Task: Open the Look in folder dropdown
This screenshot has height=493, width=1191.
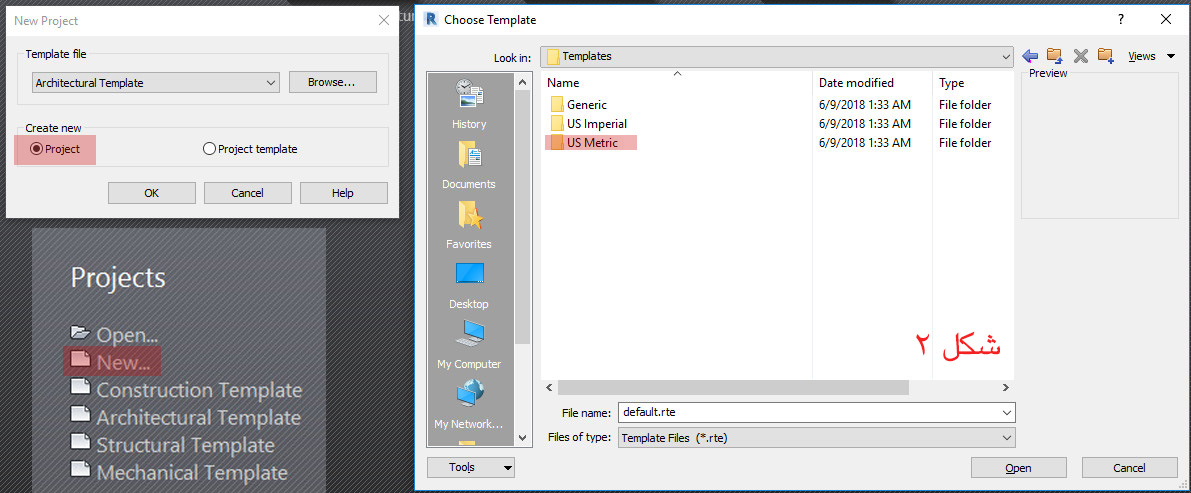Action: pos(1004,57)
